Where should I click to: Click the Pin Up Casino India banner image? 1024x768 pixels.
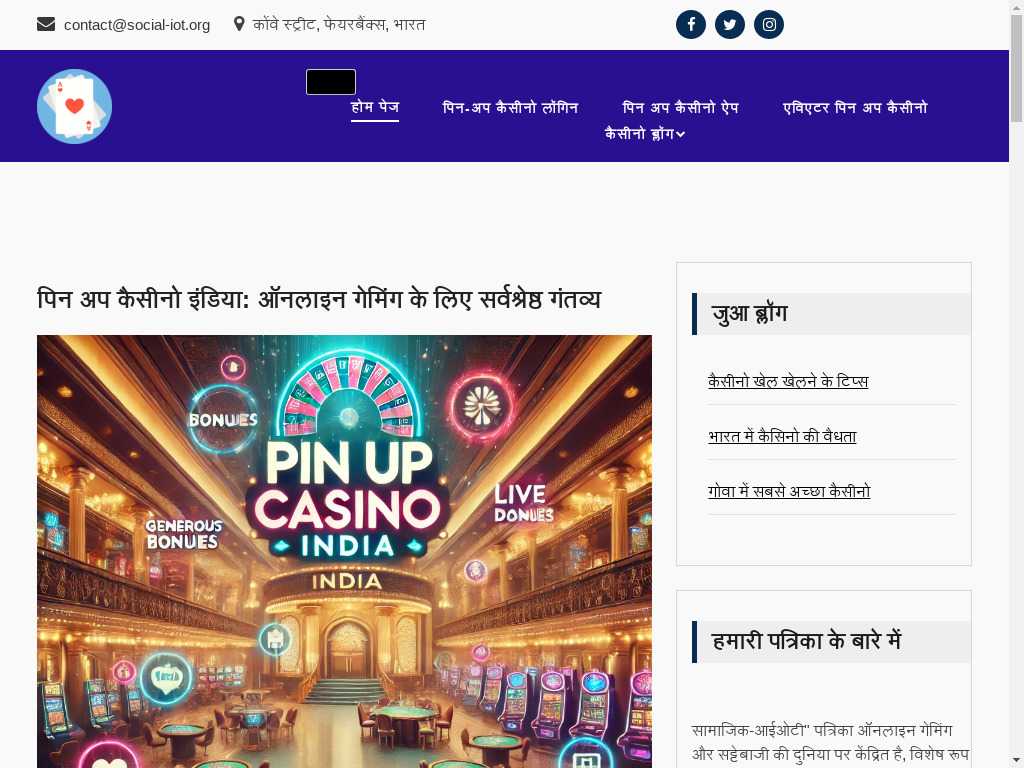(x=344, y=551)
